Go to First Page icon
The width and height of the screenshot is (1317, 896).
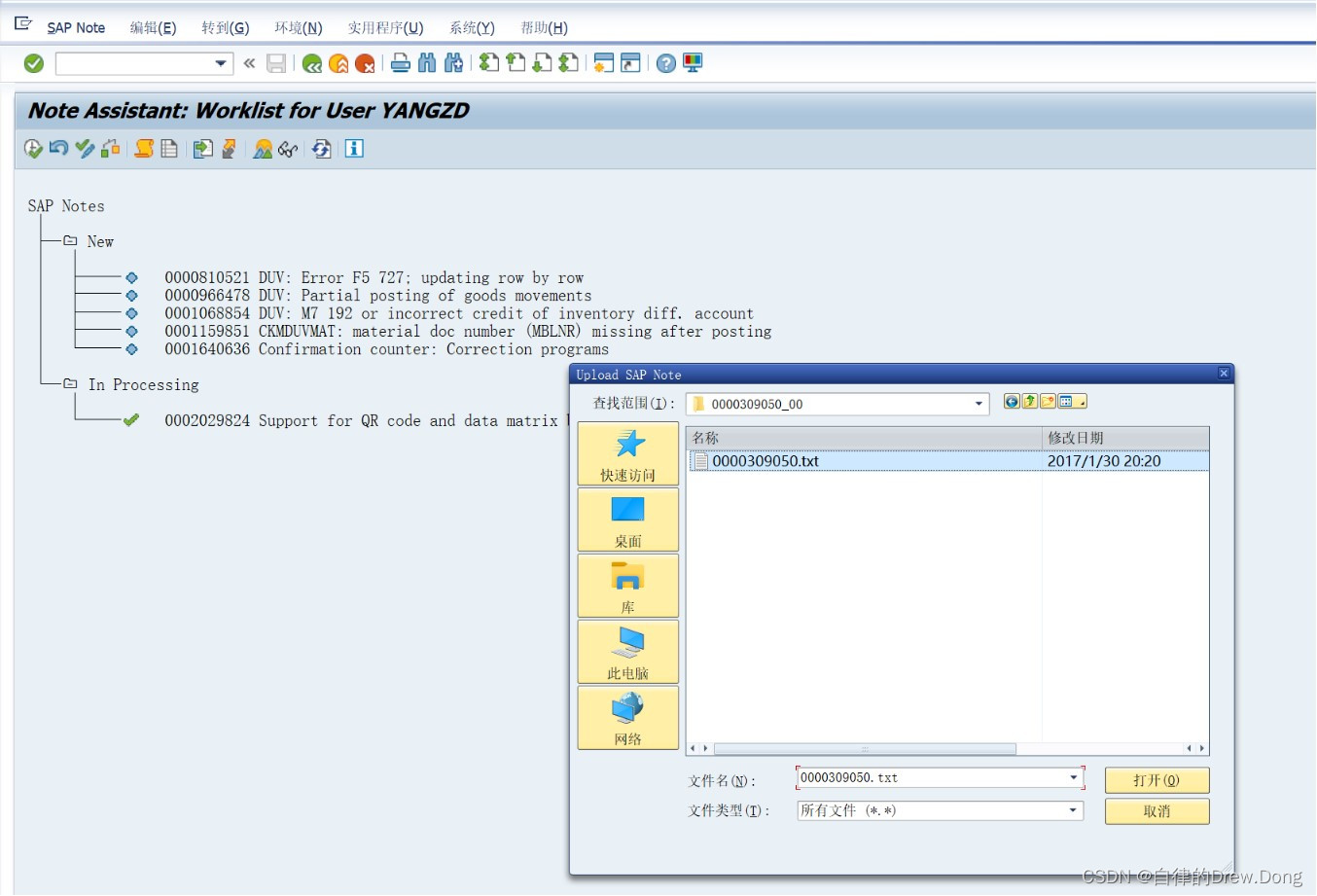point(489,63)
